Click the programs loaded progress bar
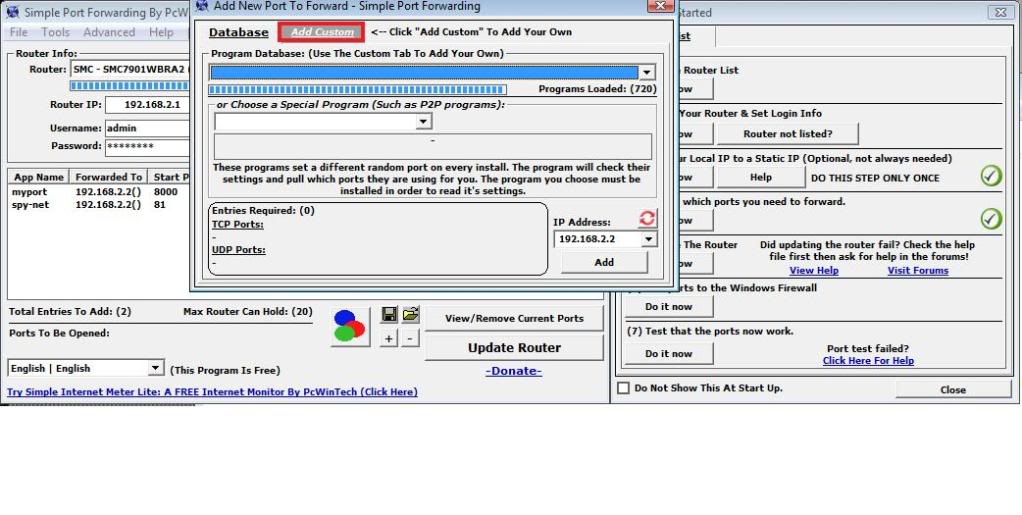1022x515 pixels. 357,90
